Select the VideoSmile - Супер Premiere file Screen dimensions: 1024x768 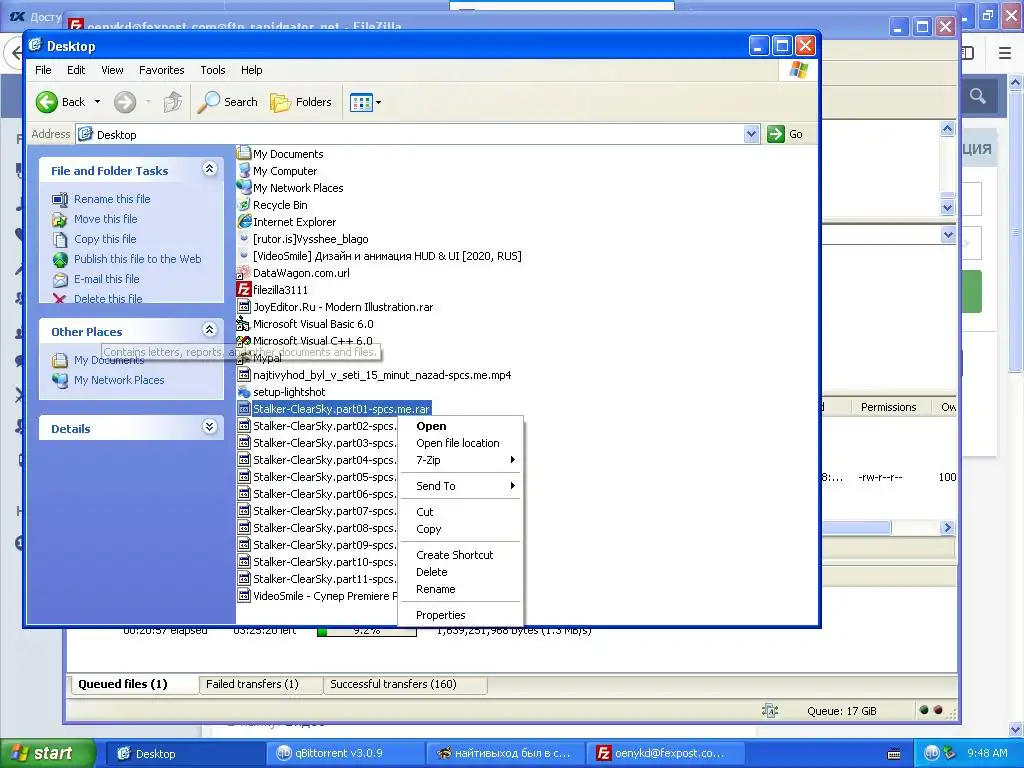click(317, 595)
